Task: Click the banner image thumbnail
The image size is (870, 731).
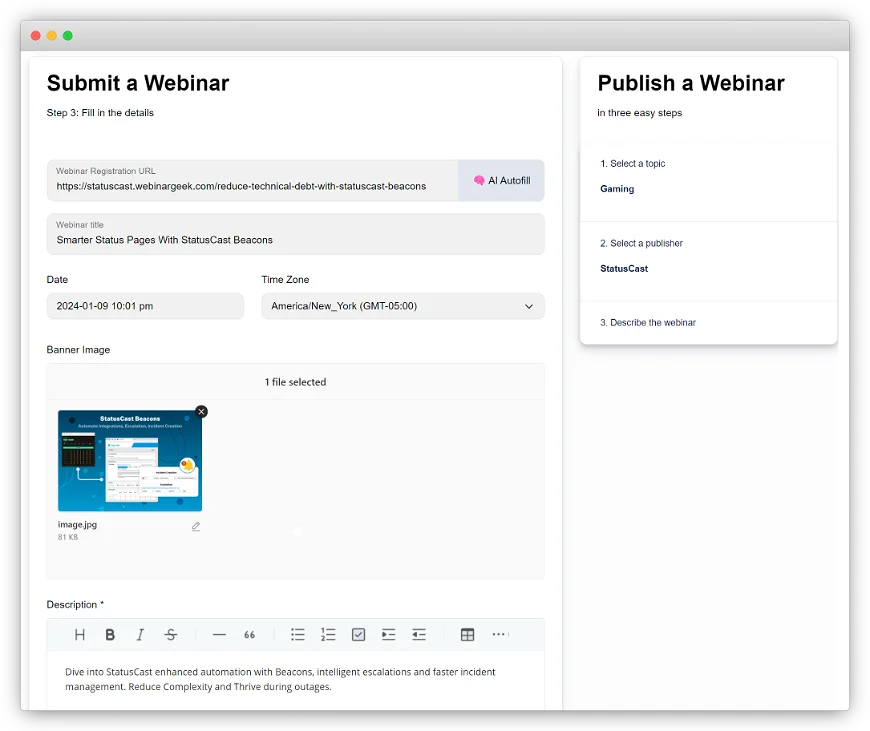Action: [130, 461]
